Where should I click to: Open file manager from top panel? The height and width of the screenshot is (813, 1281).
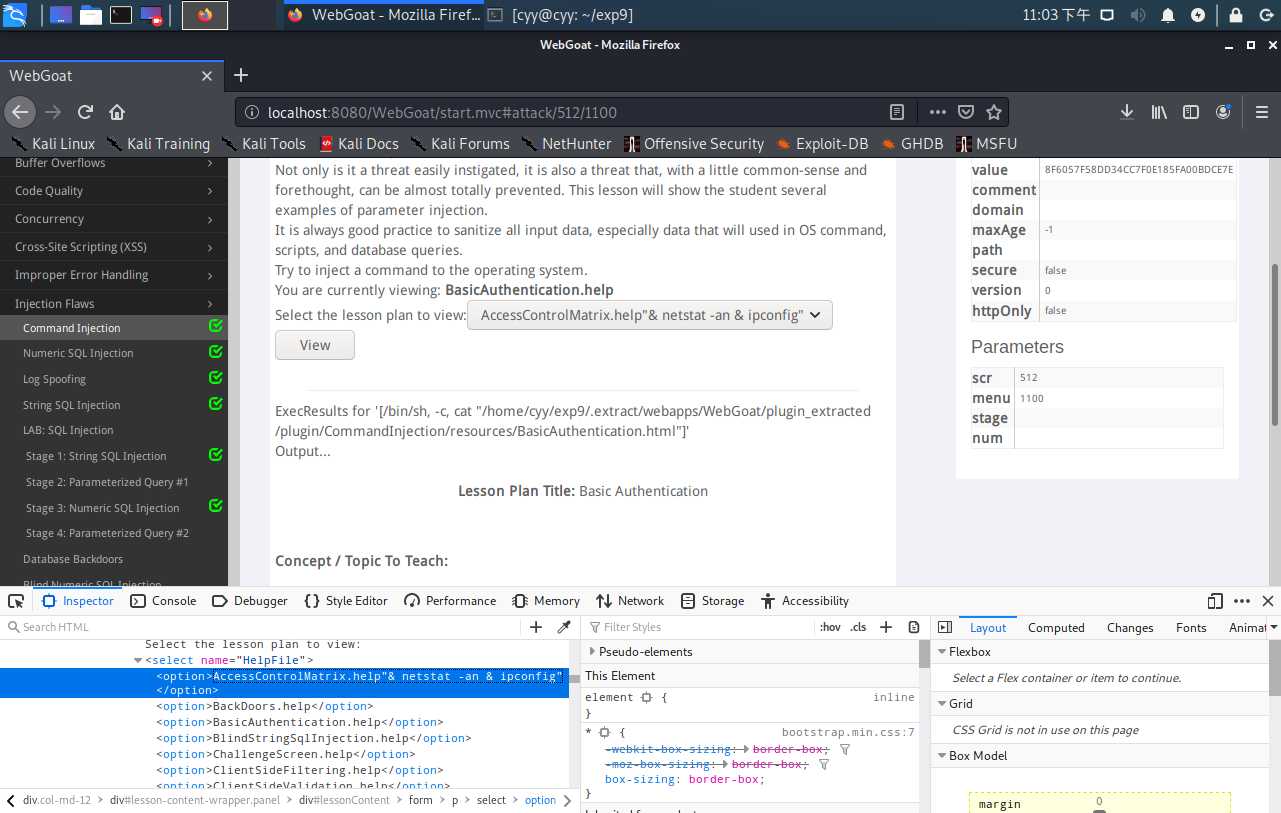pyautogui.click(x=90, y=15)
